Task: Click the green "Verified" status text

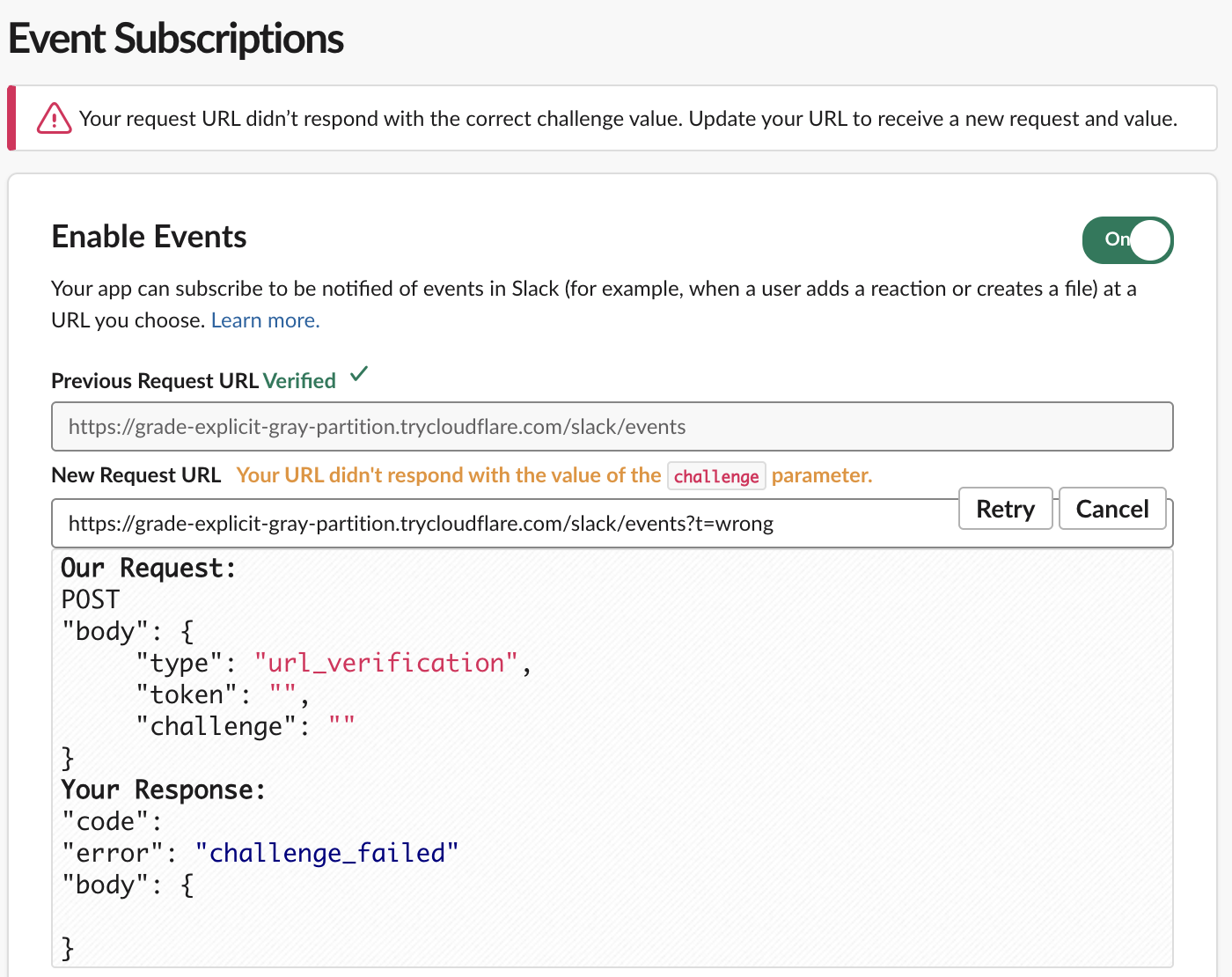Action: 299,381
